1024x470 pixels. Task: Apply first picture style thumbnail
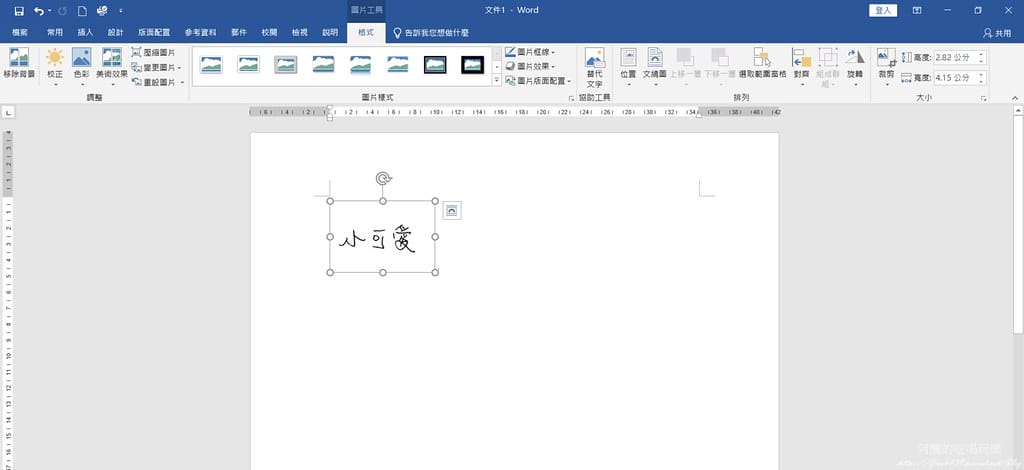[211, 64]
